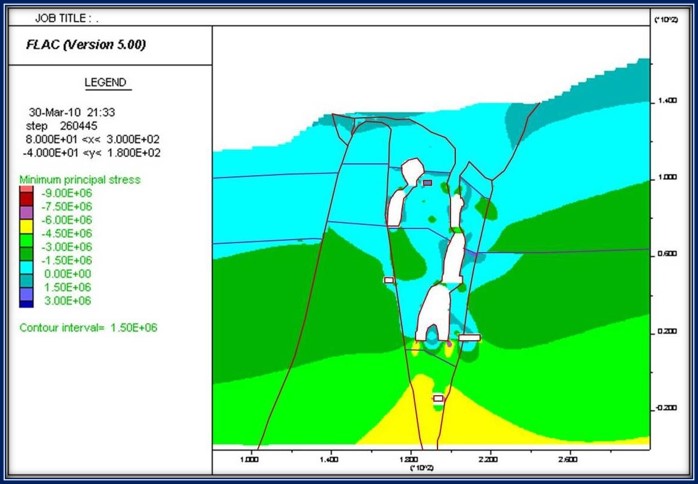Click the small pink rectangle marker near model top
698x484 pixels.
(427, 183)
